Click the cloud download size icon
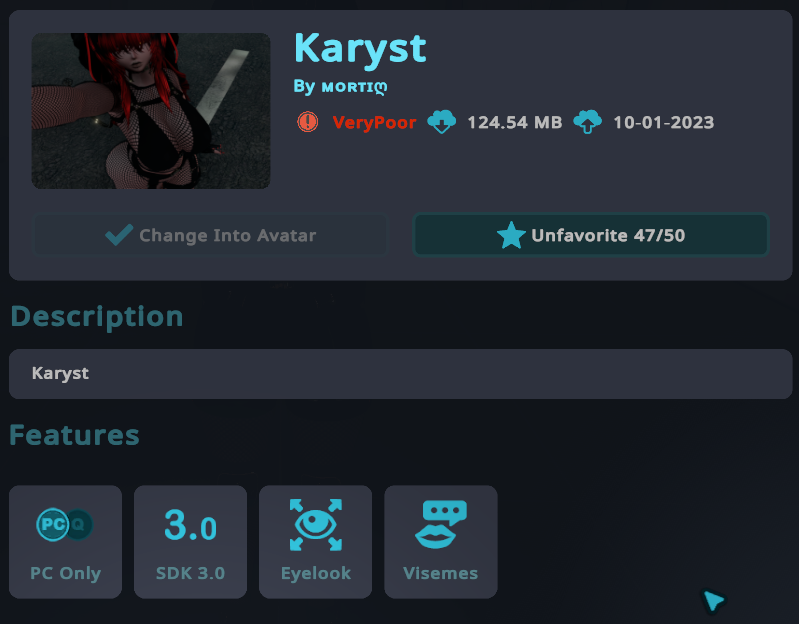The width and height of the screenshot is (799, 624). (441, 122)
